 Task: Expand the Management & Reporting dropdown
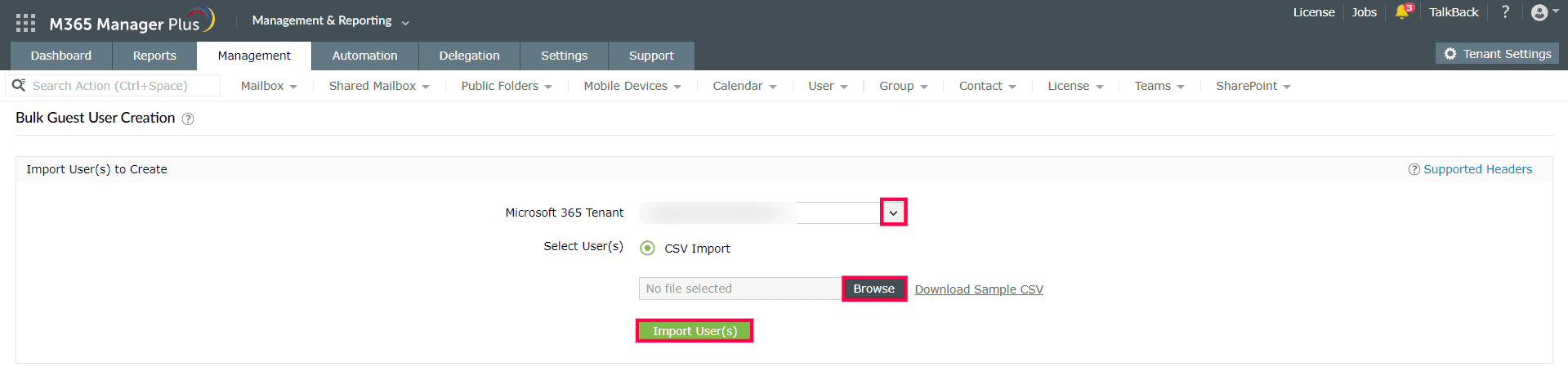point(331,21)
